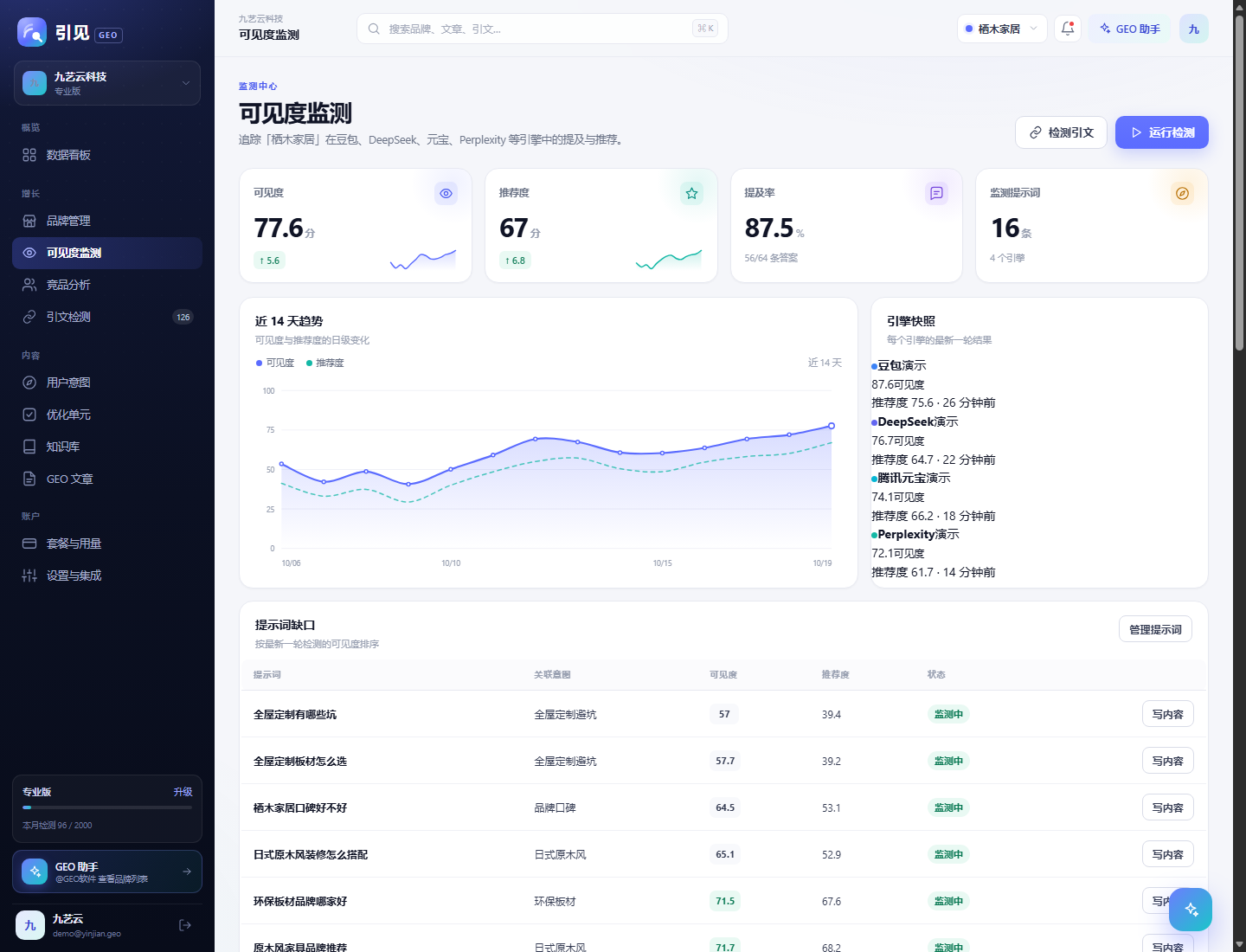Click the user avatar 九 in the header
The width and height of the screenshot is (1246, 952).
click(1194, 29)
